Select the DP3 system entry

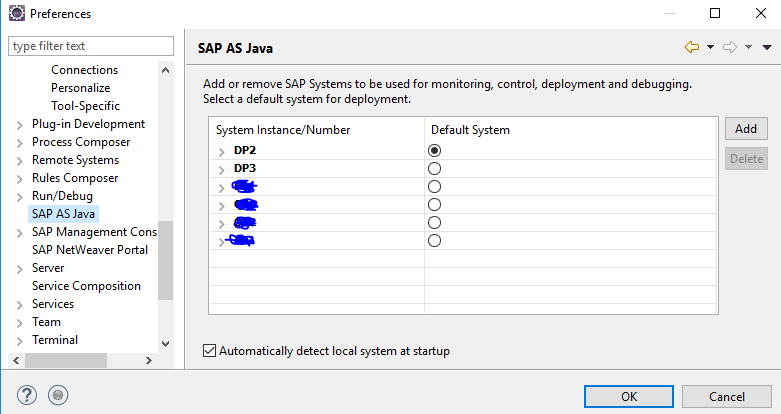click(x=245, y=168)
